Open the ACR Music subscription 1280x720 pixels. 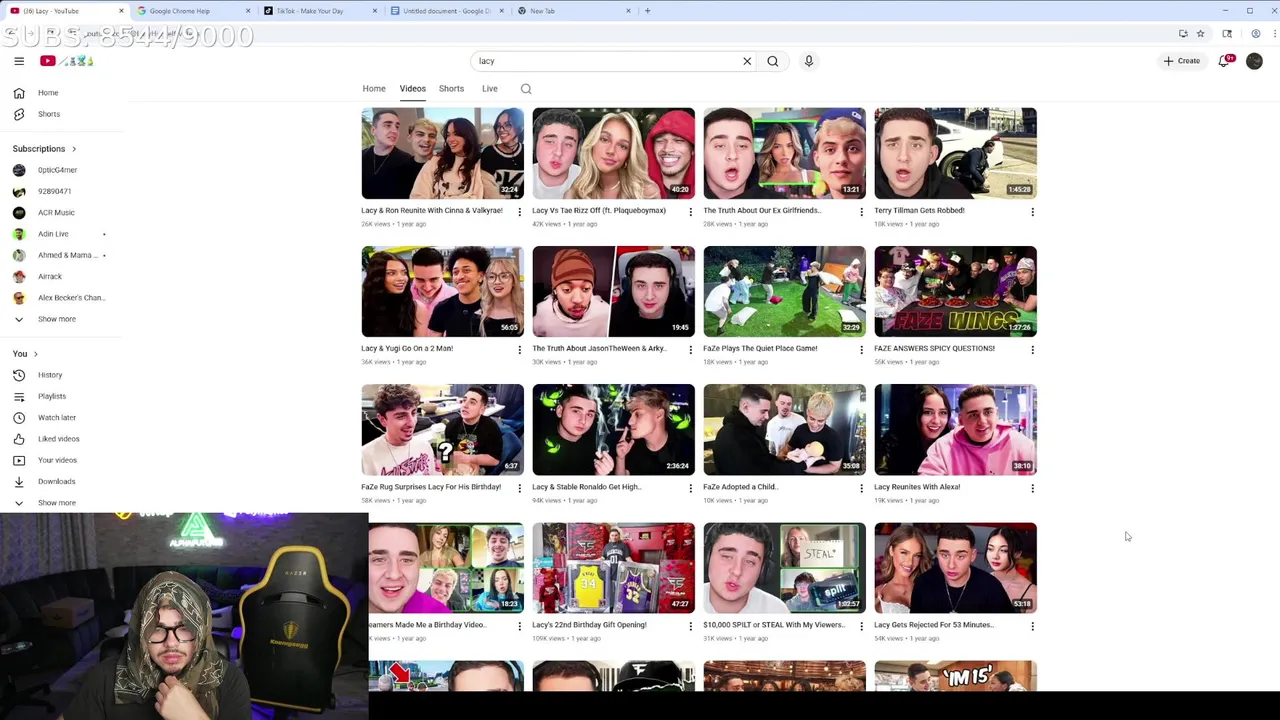[x=60, y=213]
